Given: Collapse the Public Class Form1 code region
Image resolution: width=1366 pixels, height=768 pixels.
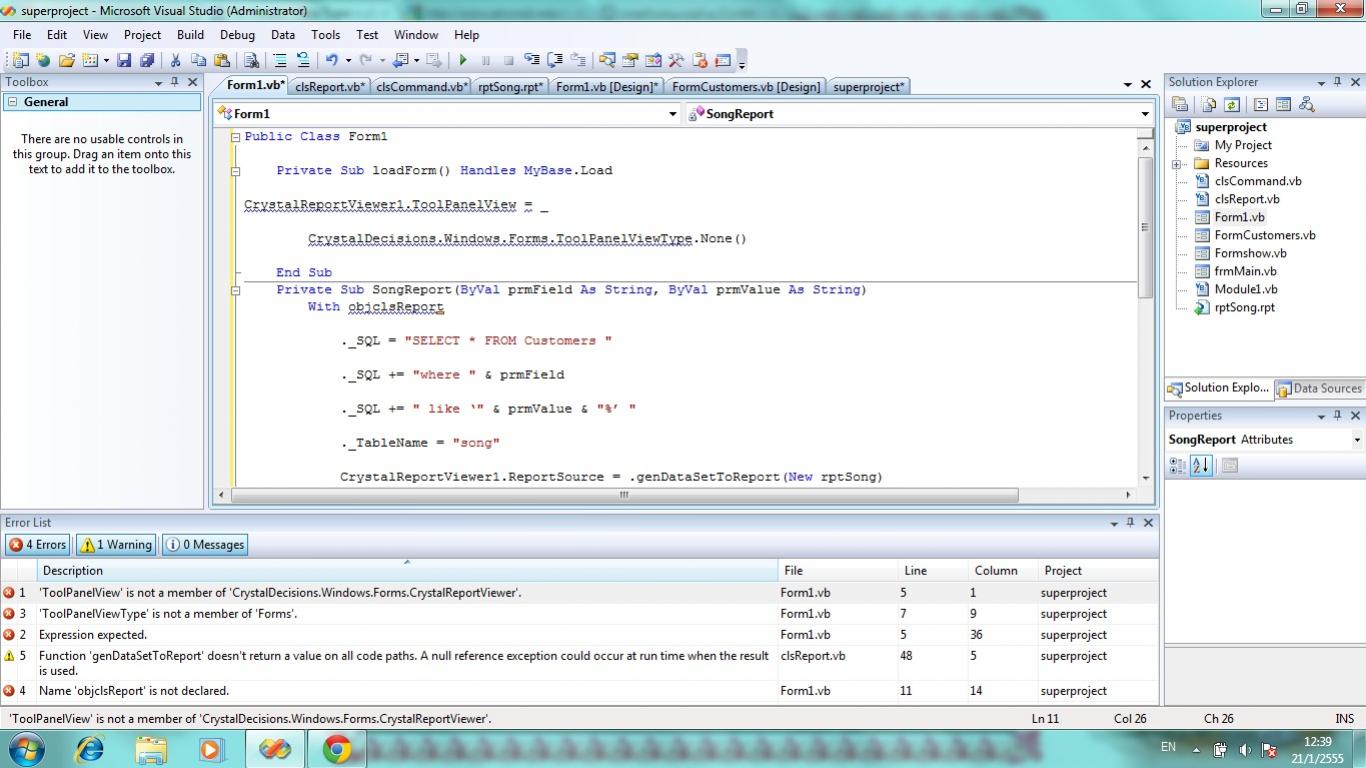Looking at the screenshot, I should (x=236, y=137).
